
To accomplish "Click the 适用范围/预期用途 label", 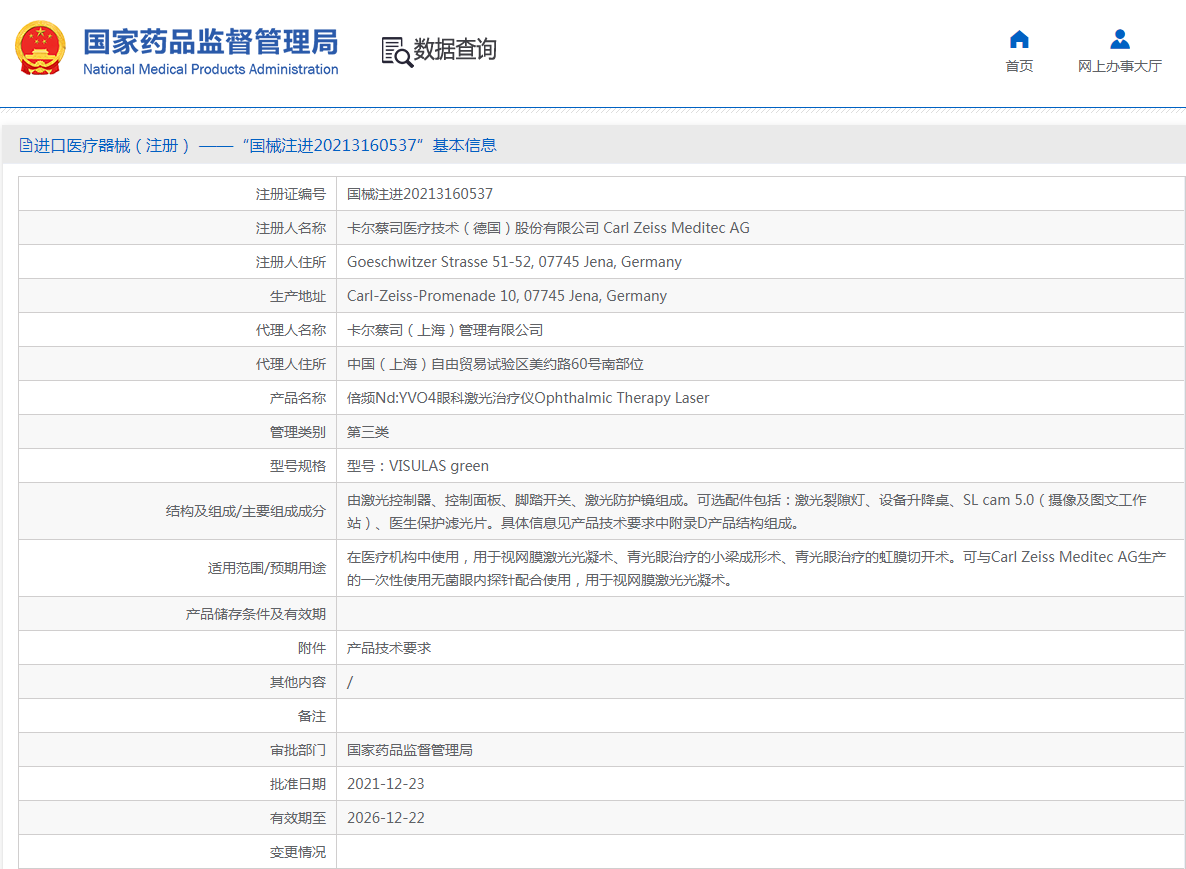I will click(x=266, y=568).
